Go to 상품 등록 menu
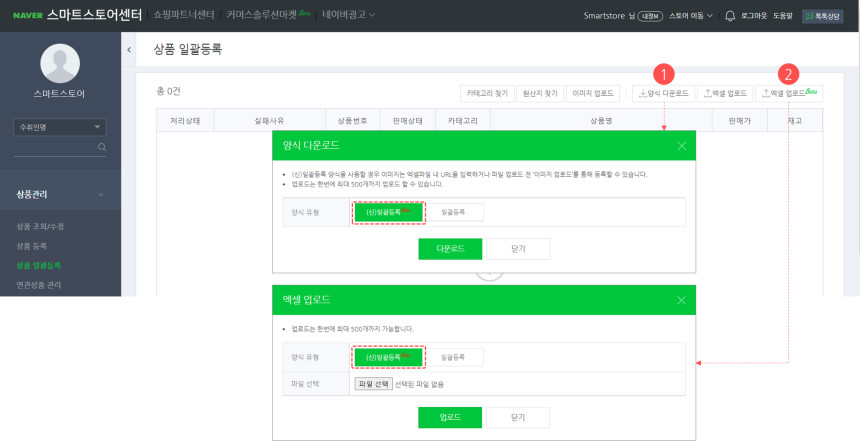 [32, 246]
